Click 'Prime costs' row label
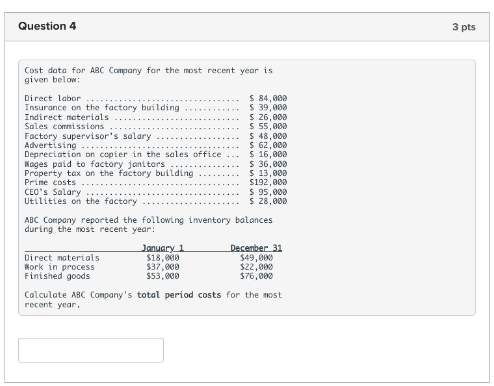 [x=50, y=182]
